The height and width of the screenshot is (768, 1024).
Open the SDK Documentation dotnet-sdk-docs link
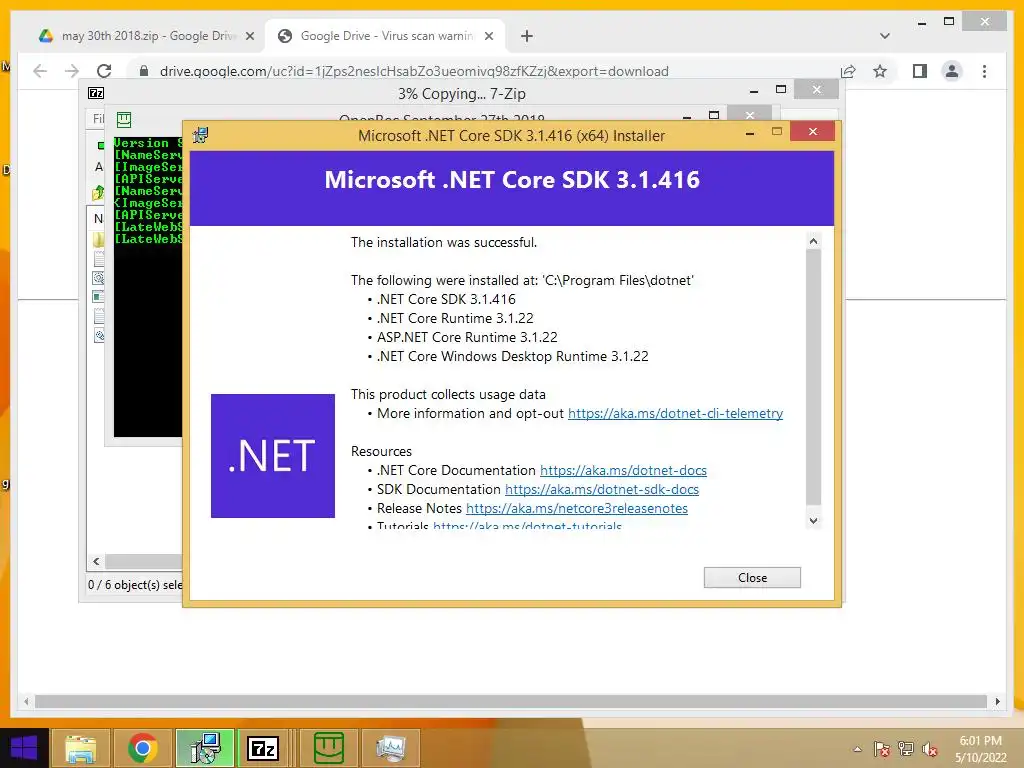click(601, 489)
